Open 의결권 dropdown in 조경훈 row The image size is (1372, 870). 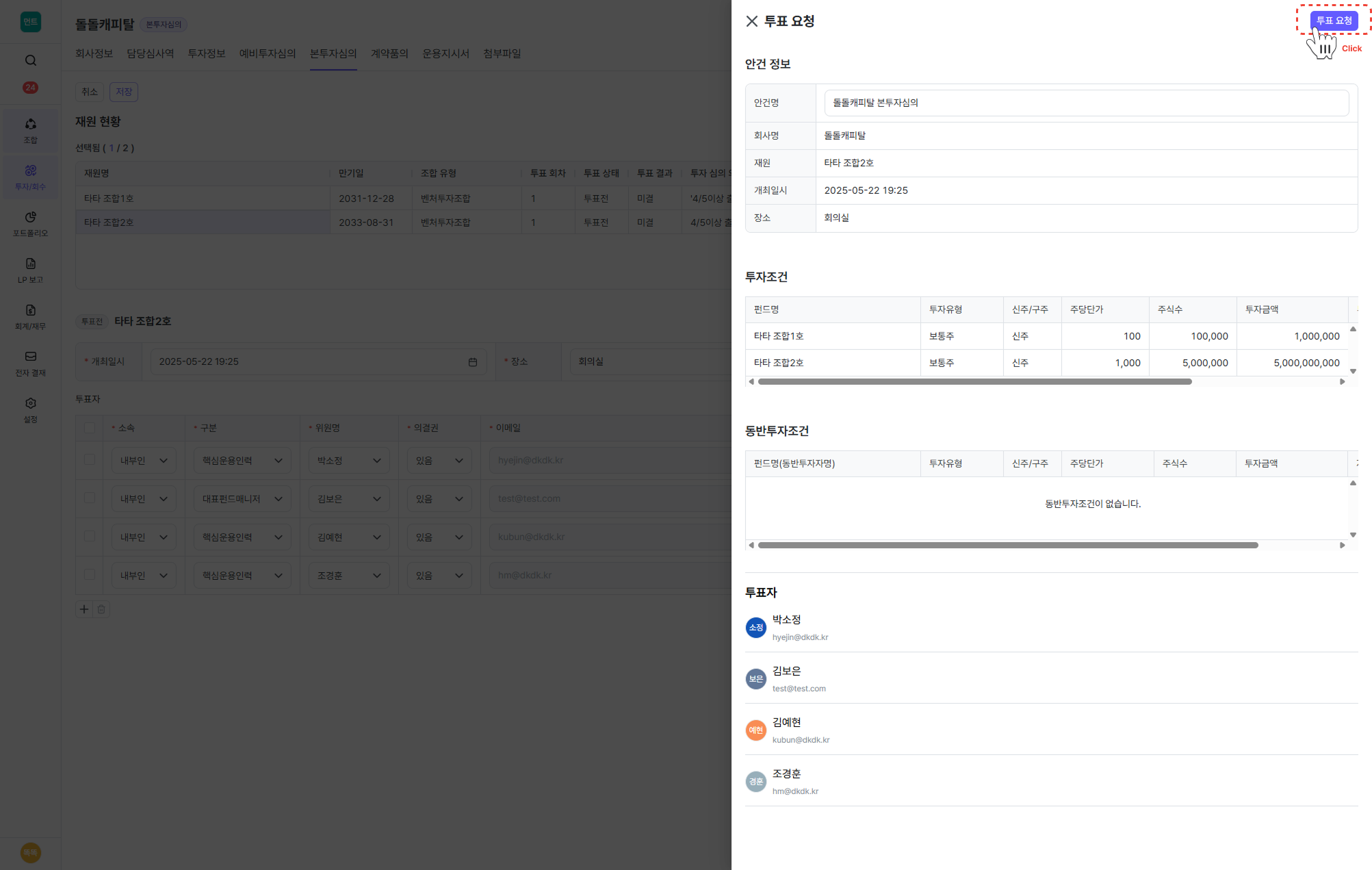pyautogui.click(x=439, y=576)
